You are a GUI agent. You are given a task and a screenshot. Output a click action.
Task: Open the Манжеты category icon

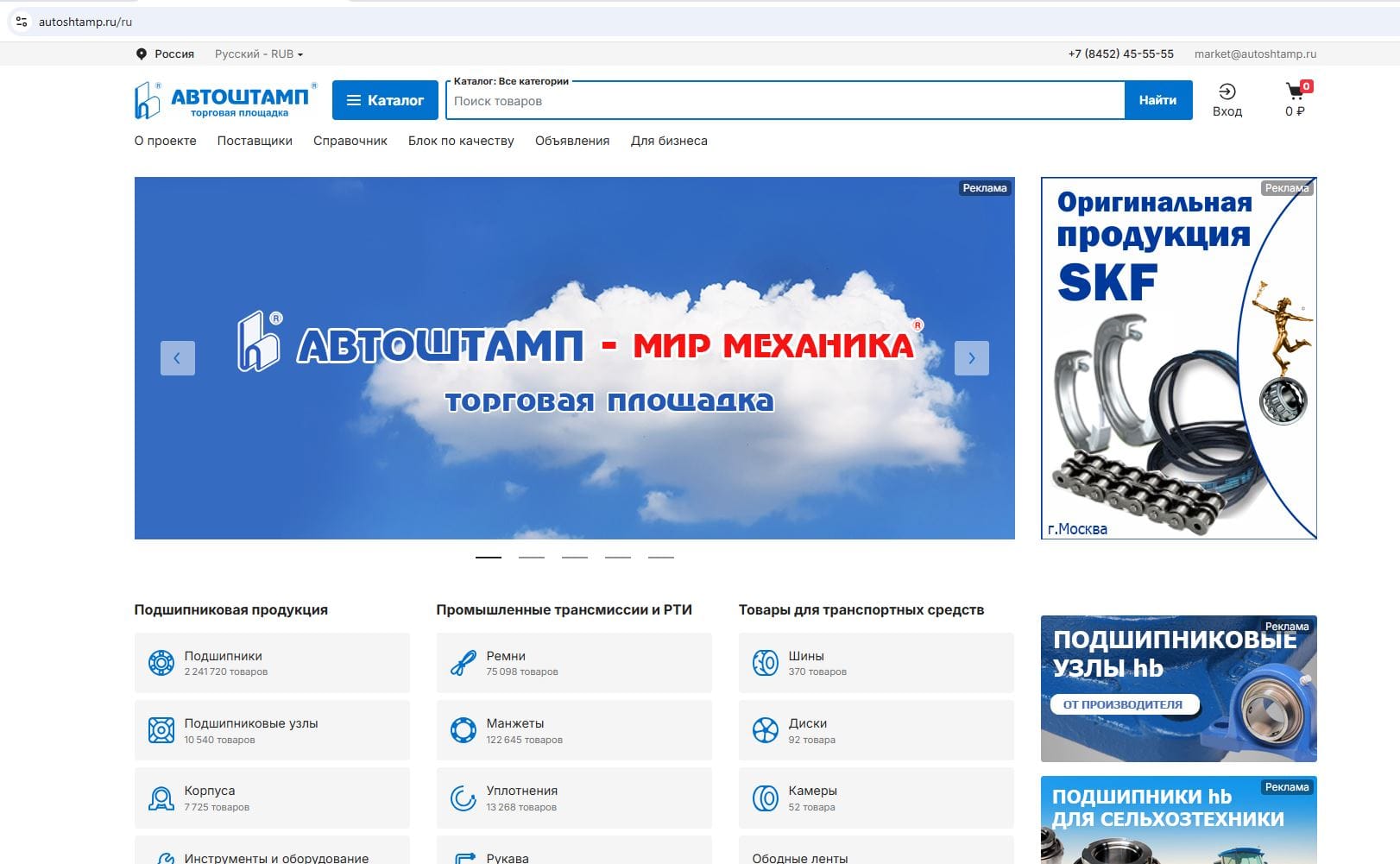click(x=462, y=729)
